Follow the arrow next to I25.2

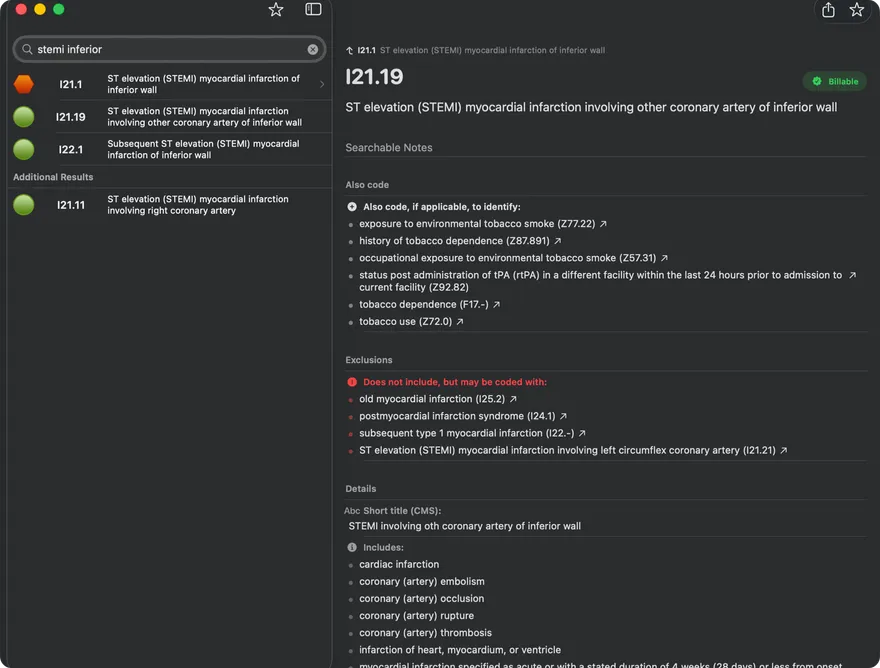[x=513, y=399]
